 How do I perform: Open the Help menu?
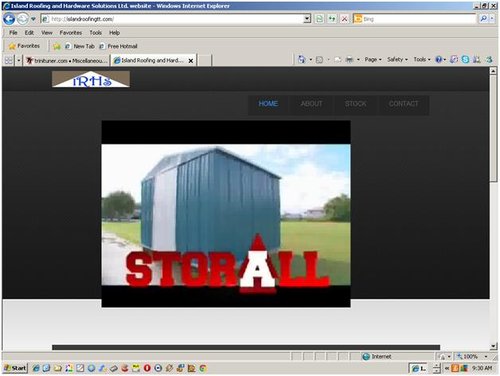114,33
